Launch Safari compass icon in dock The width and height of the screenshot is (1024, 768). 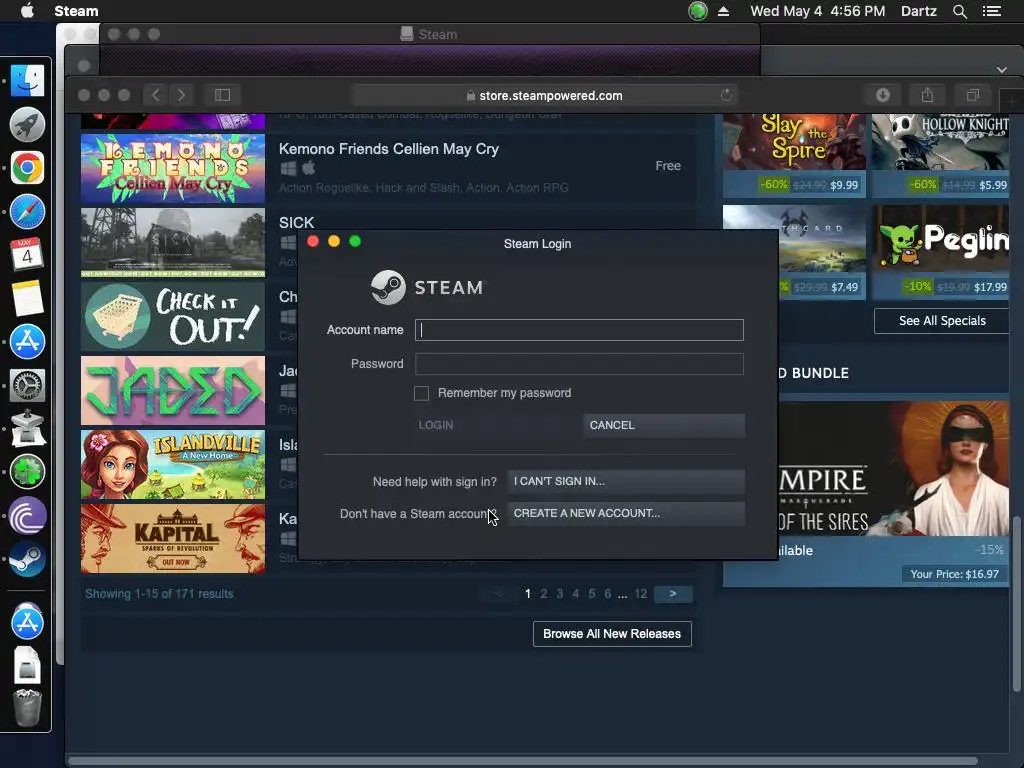27,212
